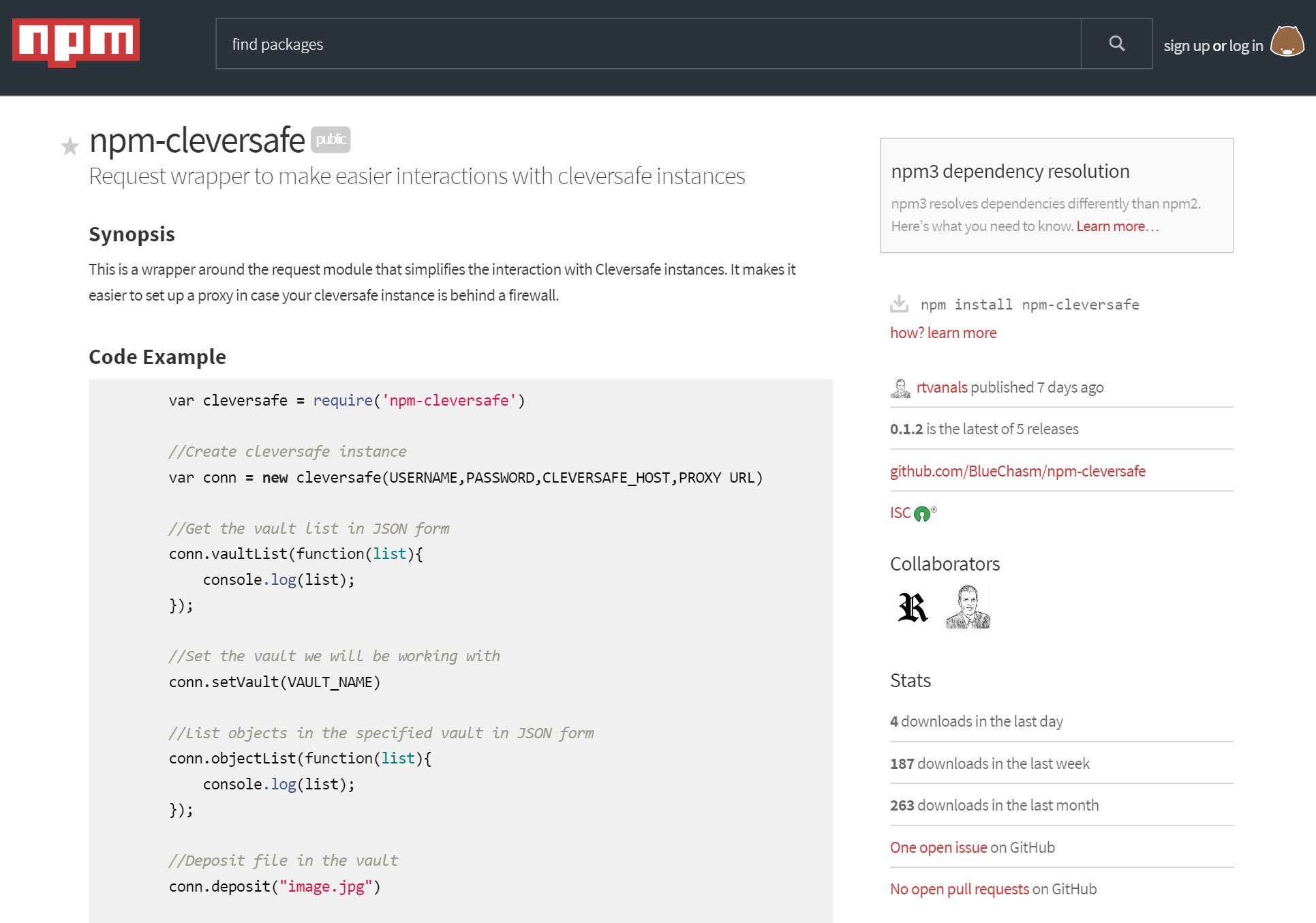
Task: Click conn.deposit("image.jpg") code line
Action: click(275, 887)
